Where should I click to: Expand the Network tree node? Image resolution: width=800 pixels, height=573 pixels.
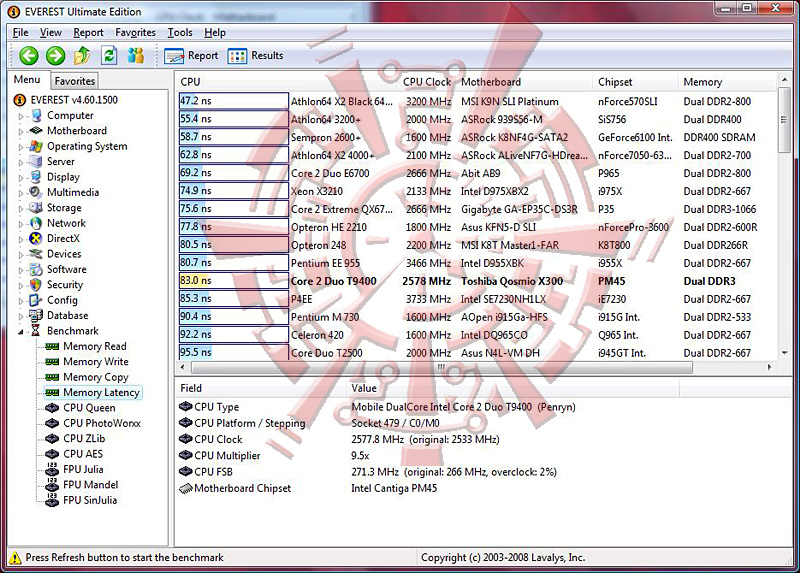[21, 224]
